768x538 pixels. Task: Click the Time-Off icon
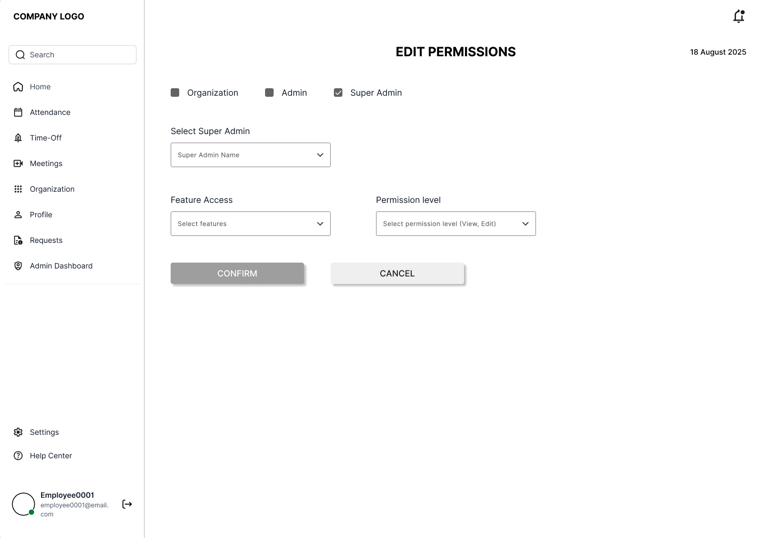[18, 138]
